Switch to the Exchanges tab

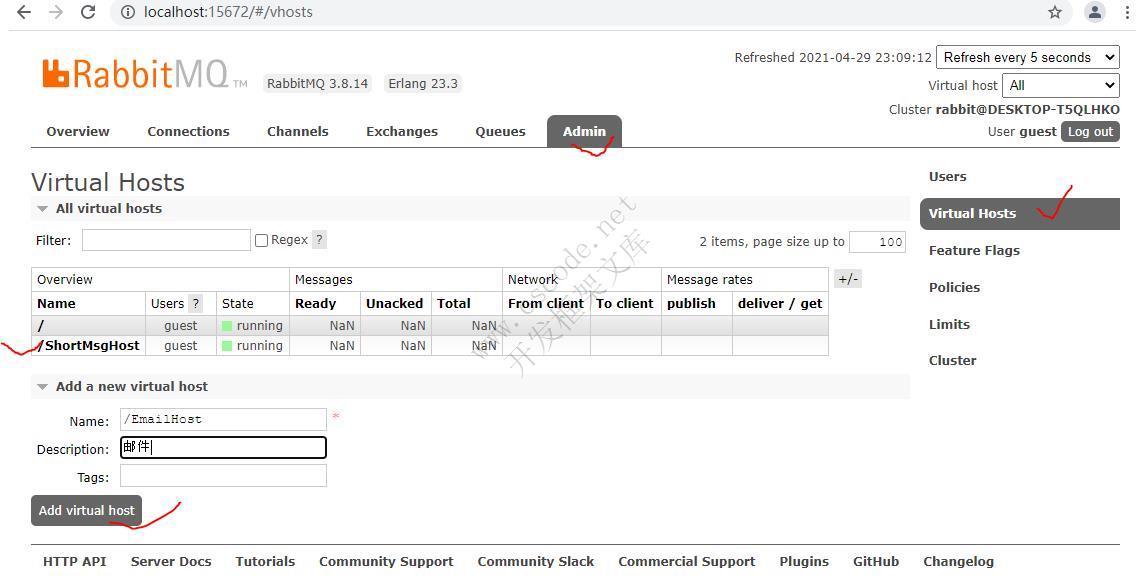click(401, 132)
